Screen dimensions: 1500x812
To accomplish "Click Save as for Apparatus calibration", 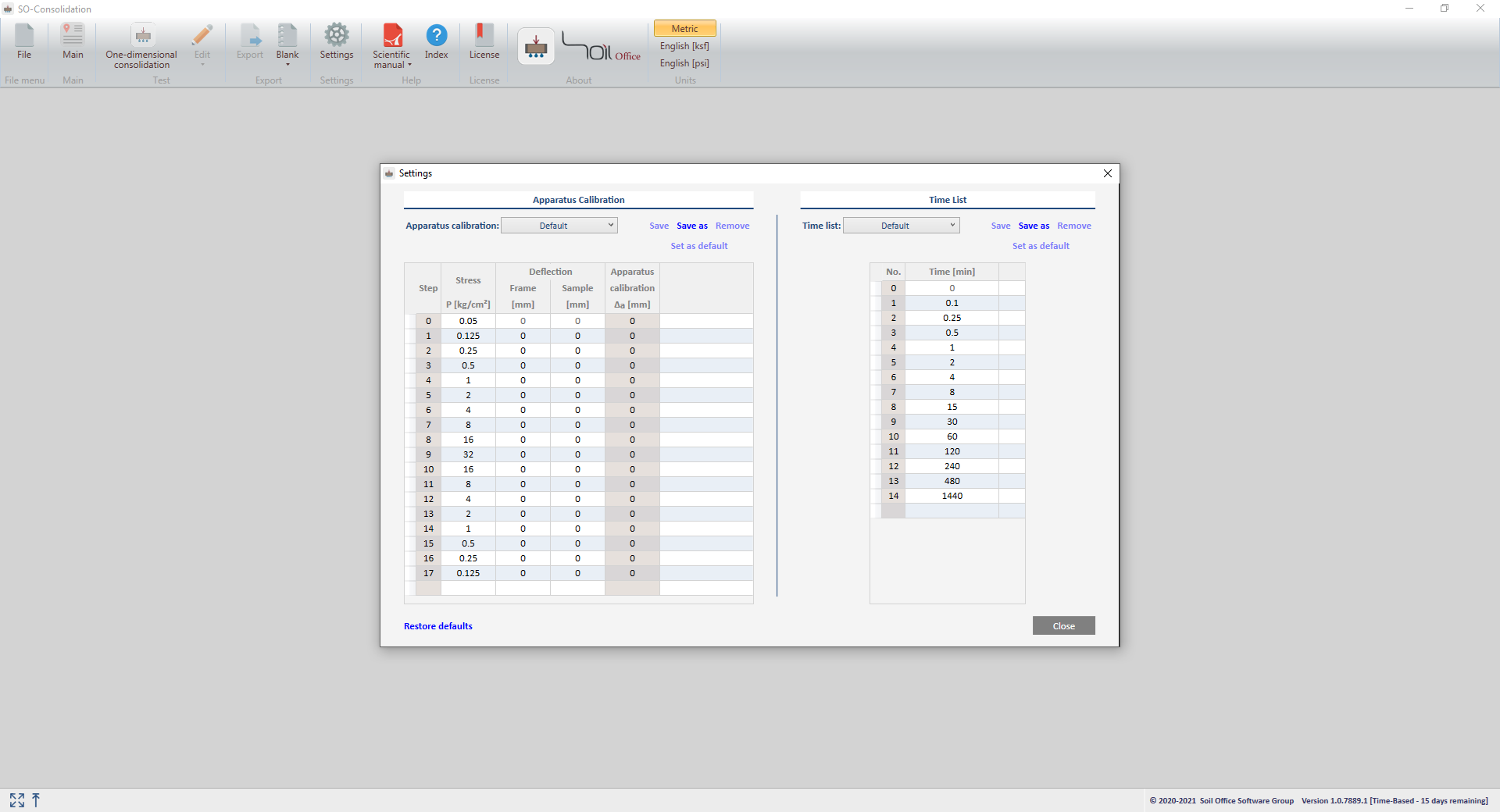I will [692, 226].
